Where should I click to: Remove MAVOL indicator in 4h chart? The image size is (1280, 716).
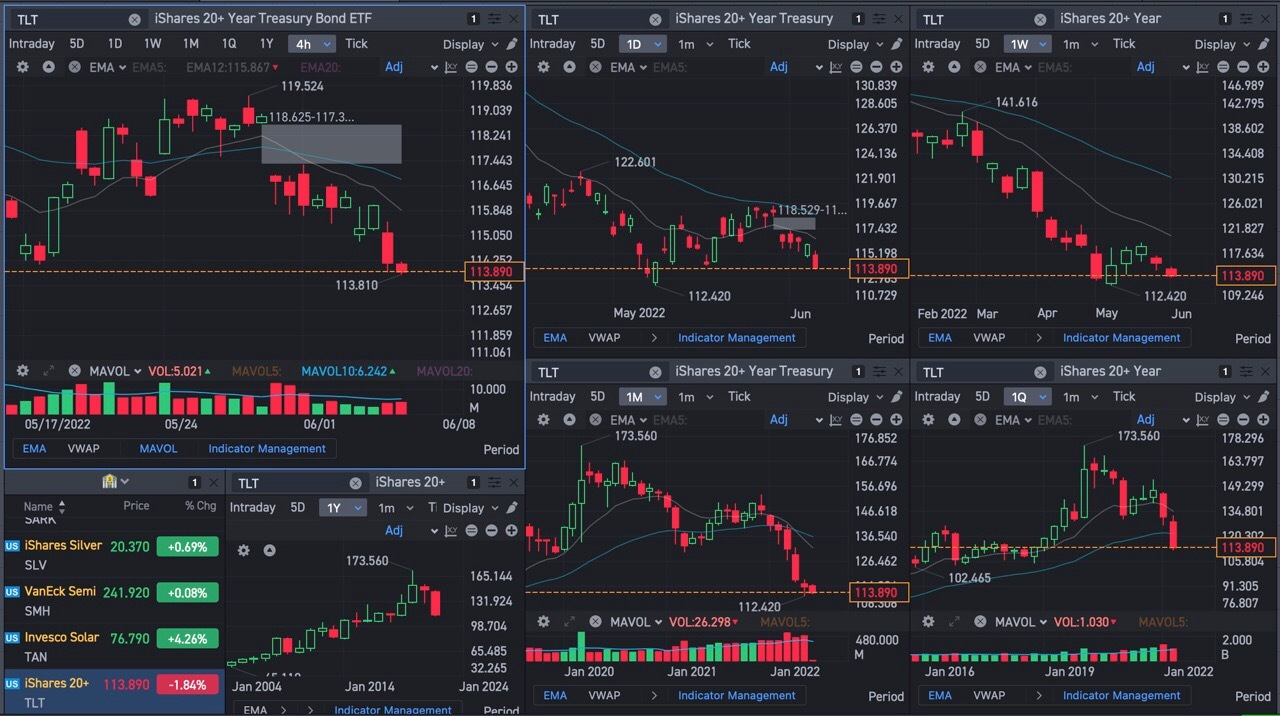point(74,371)
